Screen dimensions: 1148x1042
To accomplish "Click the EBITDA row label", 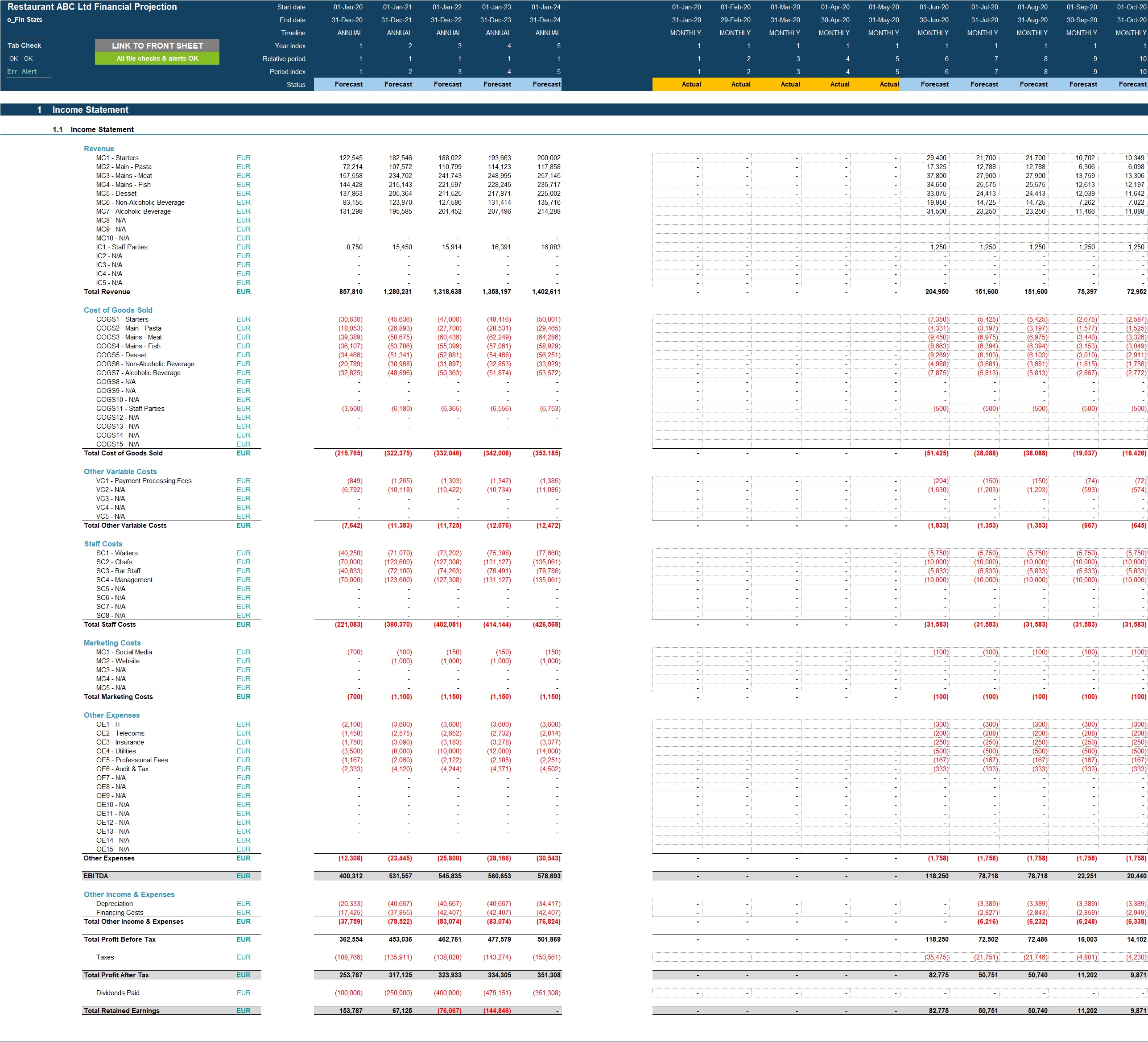I will pos(95,876).
